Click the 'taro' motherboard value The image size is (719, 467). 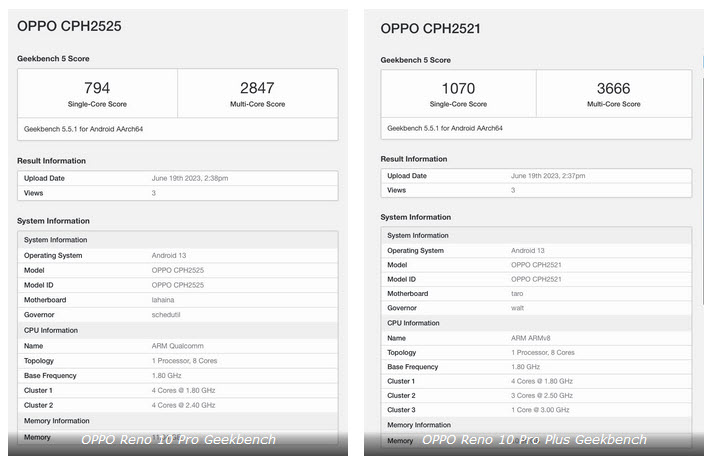(x=517, y=294)
